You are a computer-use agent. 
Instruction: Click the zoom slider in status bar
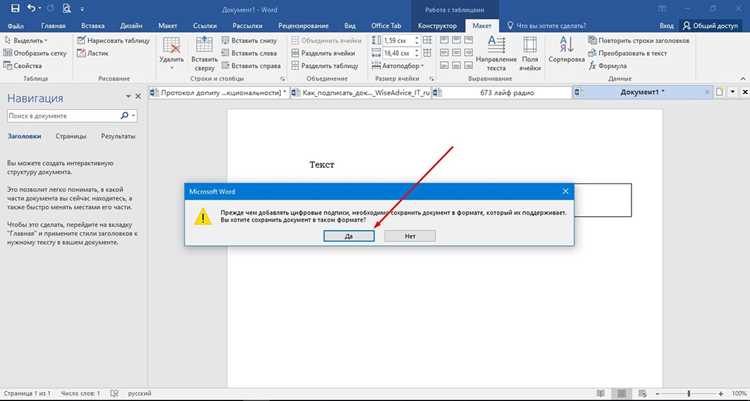click(689, 393)
